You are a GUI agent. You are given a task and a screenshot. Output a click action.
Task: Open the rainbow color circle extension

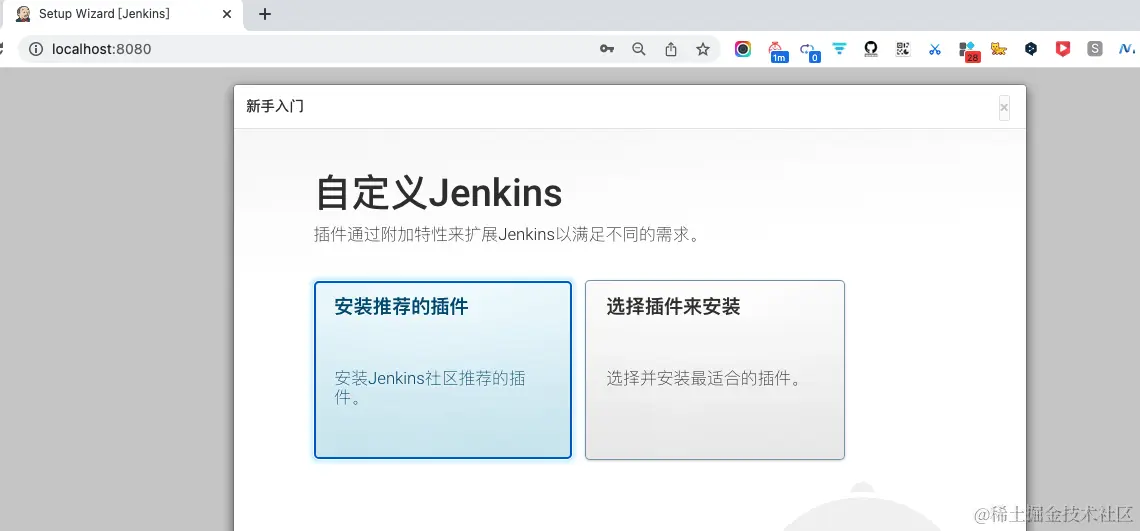742,49
